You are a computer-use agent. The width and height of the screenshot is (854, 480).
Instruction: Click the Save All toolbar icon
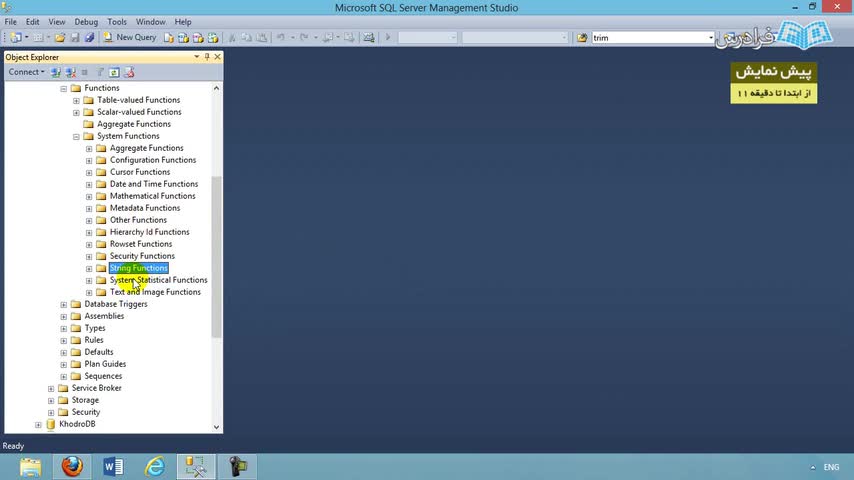tap(89, 38)
